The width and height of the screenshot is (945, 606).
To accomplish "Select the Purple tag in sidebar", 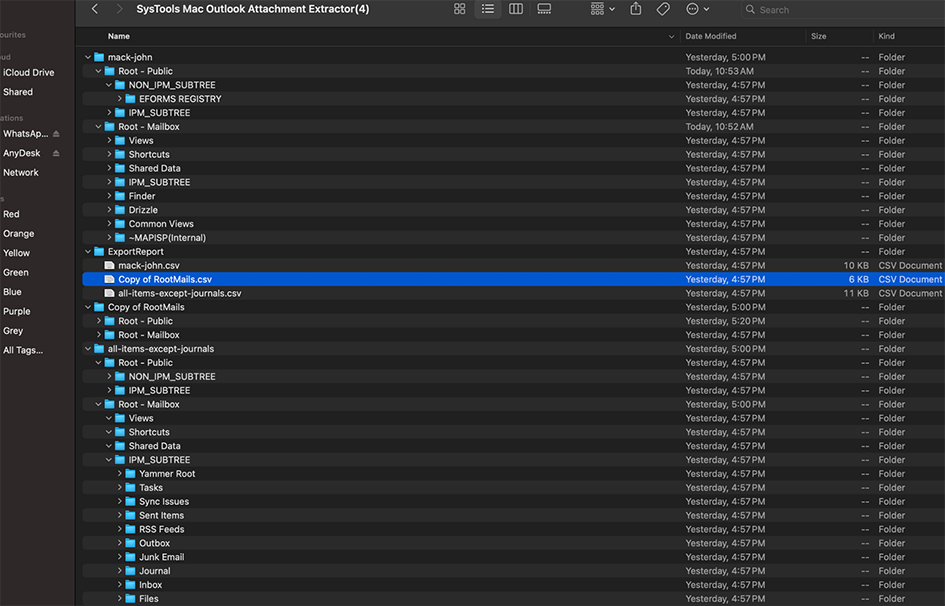I will [16, 311].
